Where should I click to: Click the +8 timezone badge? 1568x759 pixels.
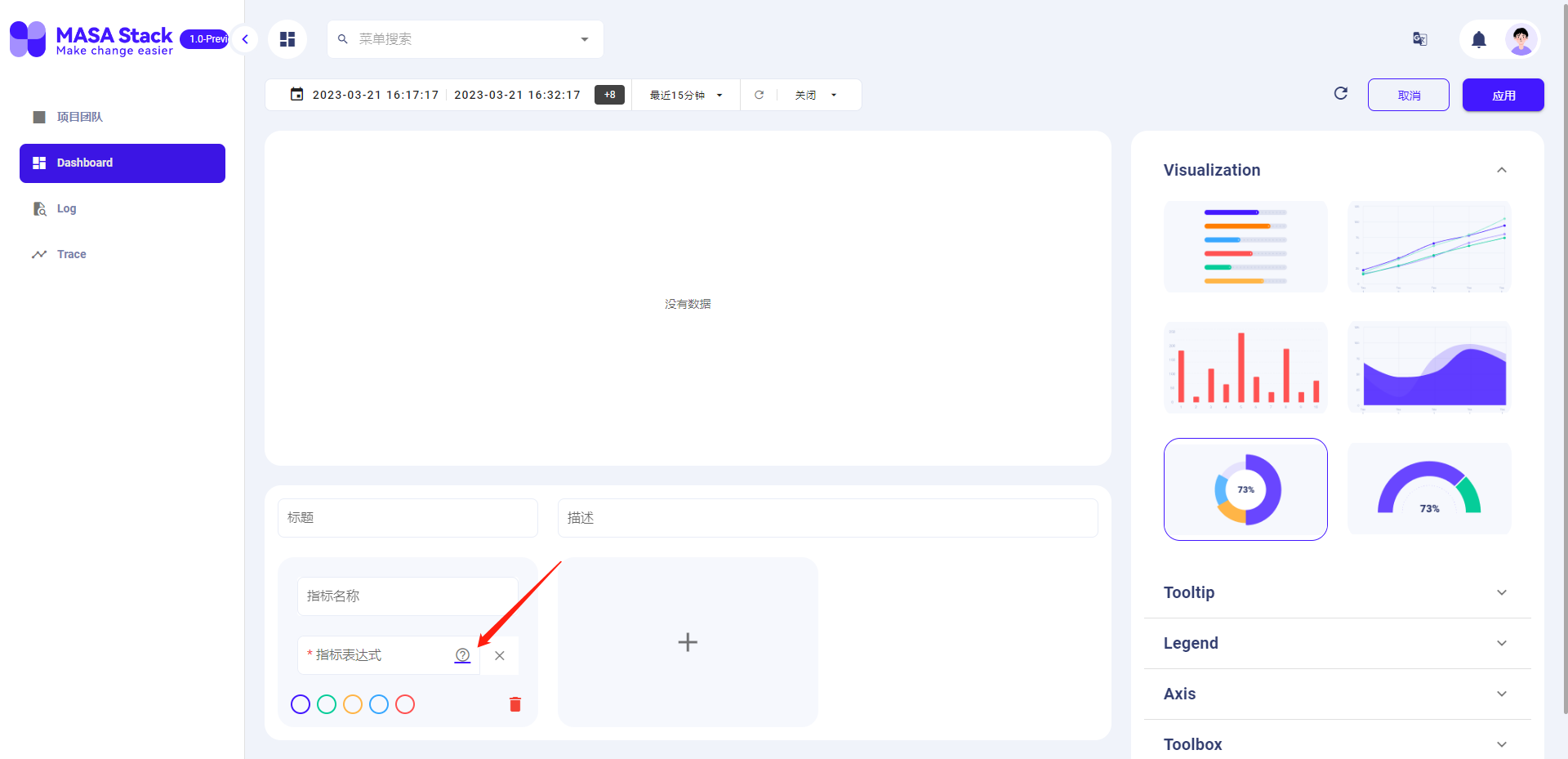pyautogui.click(x=610, y=95)
